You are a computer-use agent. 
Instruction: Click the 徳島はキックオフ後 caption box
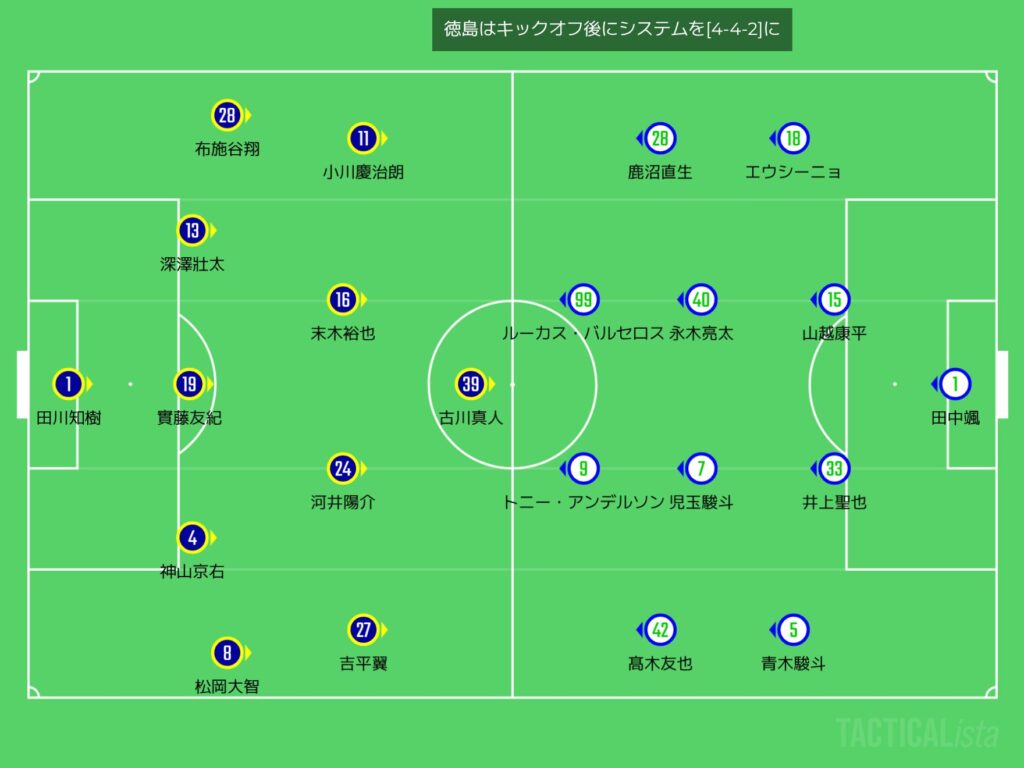point(612,30)
